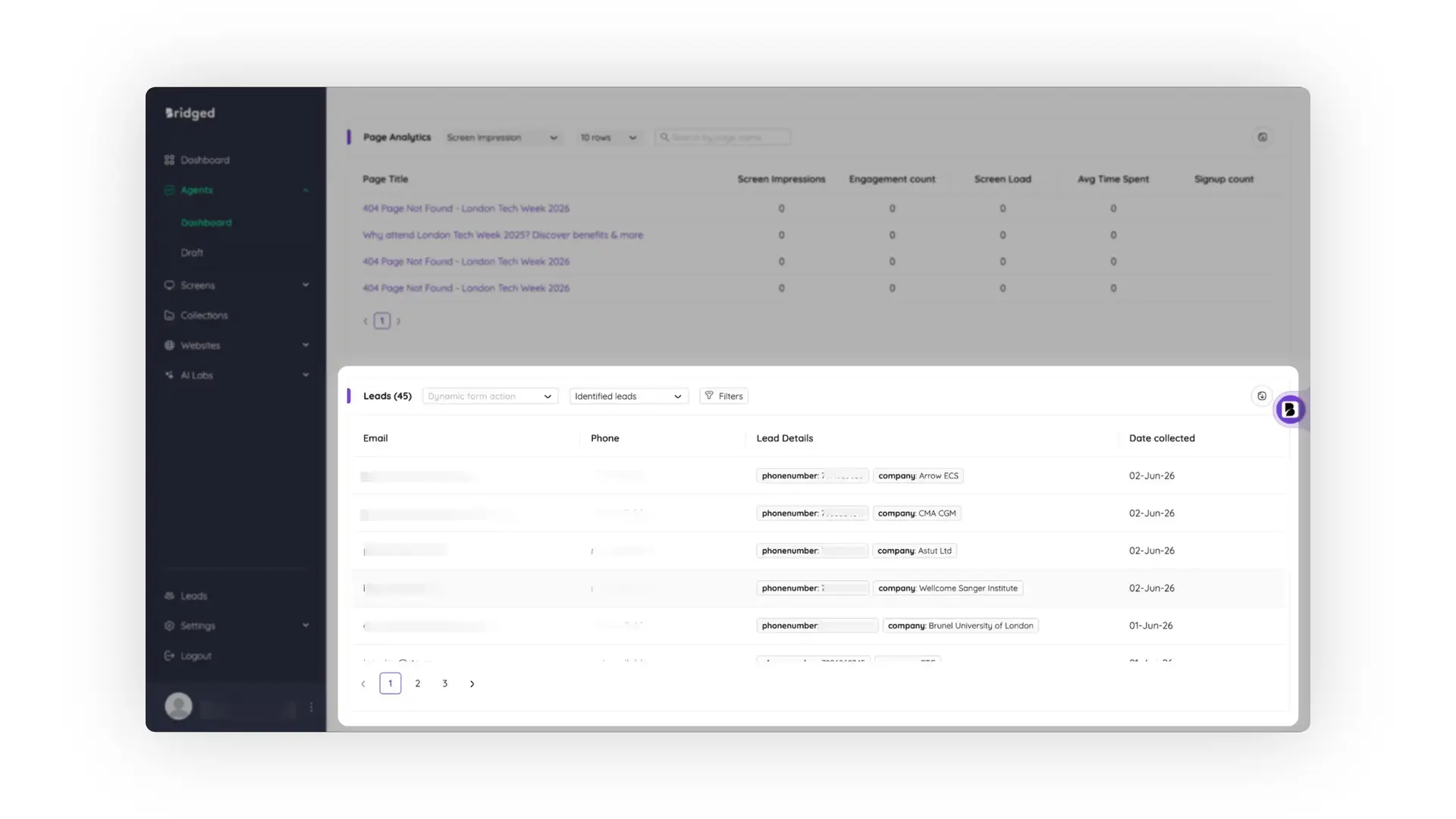This screenshot has height=819, width=1456.
Task: Open the Dashboard item in sidebar
Action: click(x=197, y=160)
